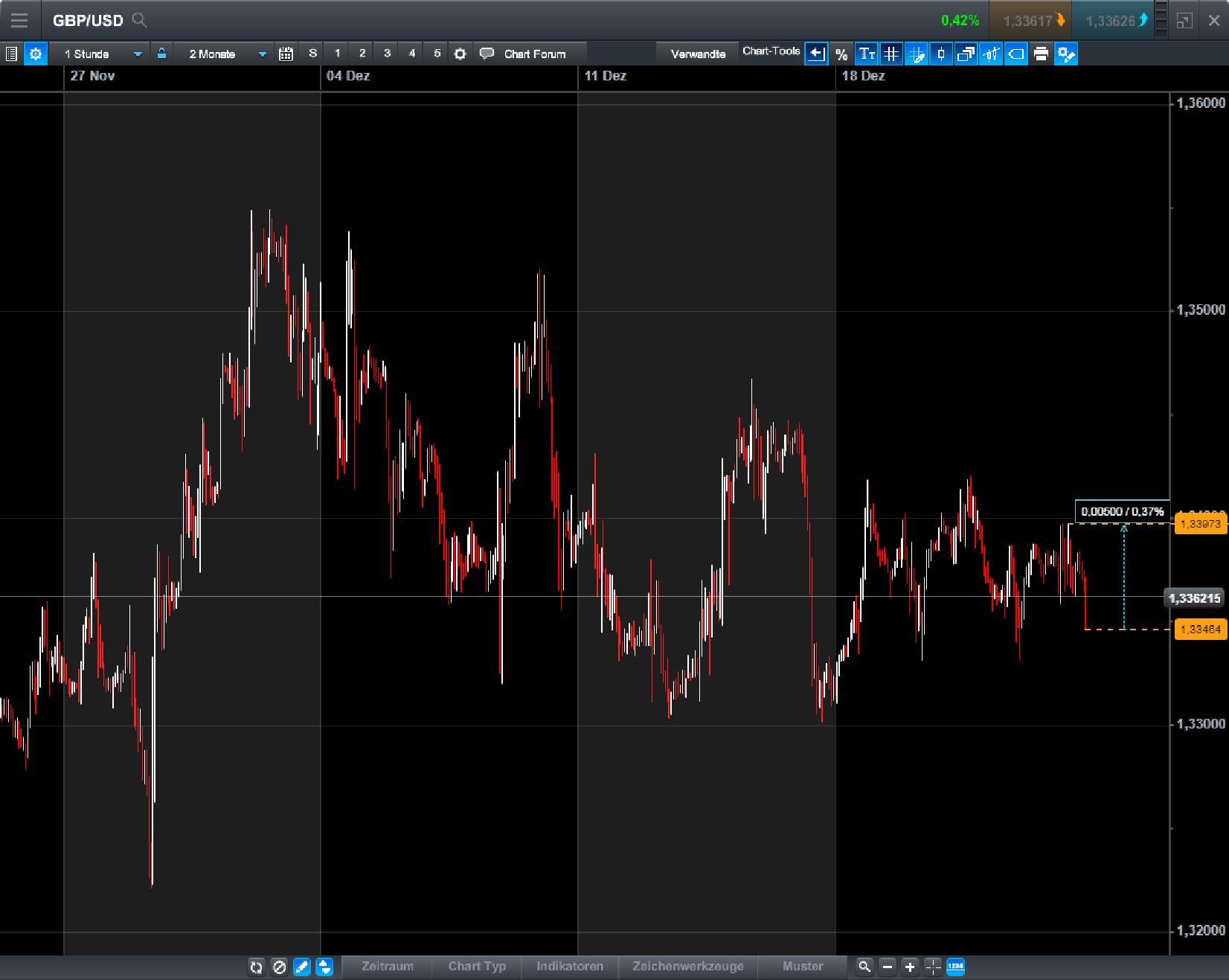
Task: Toggle chart gridlines with the grid icon
Action: [x=891, y=54]
